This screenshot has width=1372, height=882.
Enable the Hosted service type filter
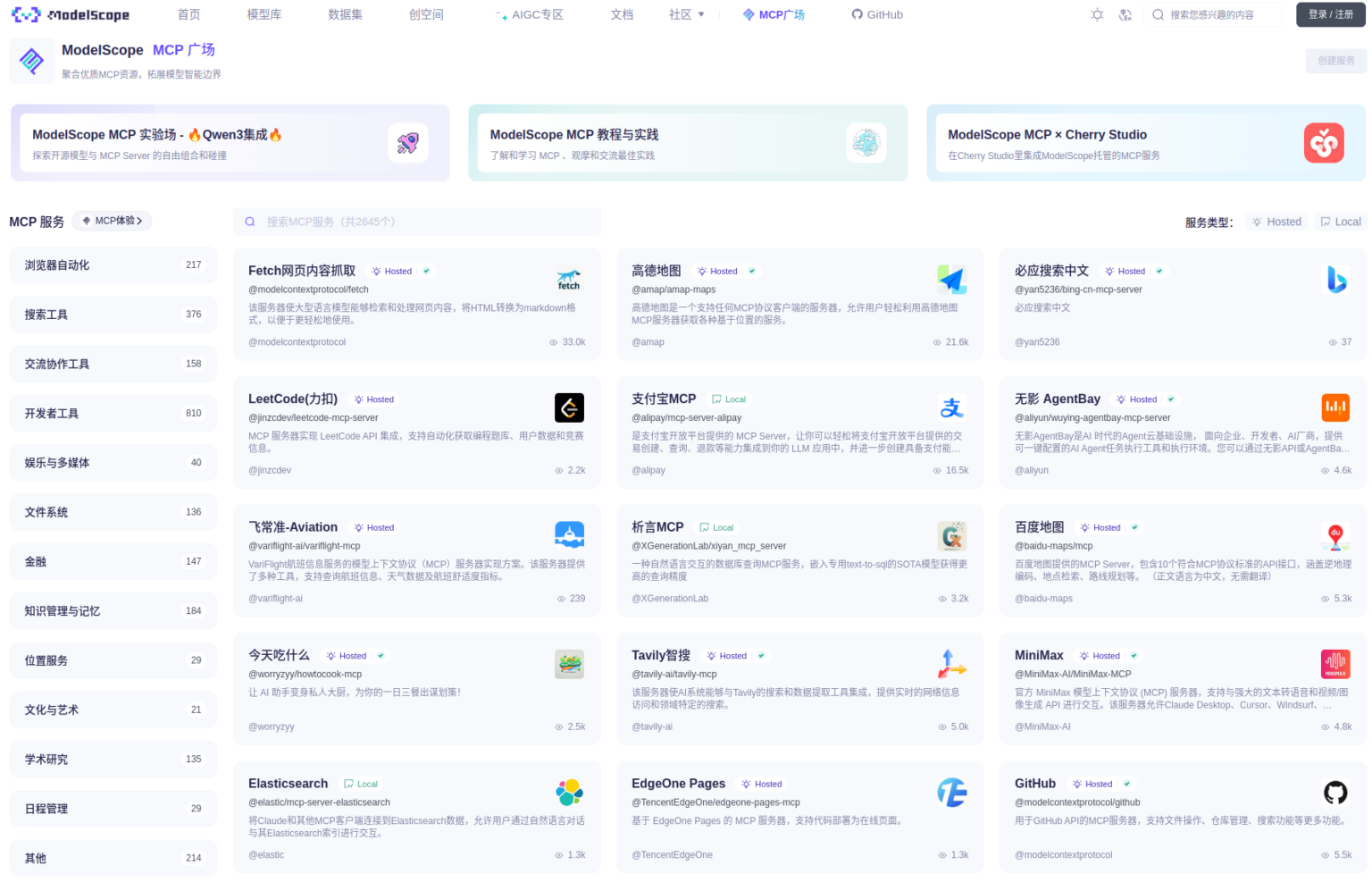tap(1276, 221)
